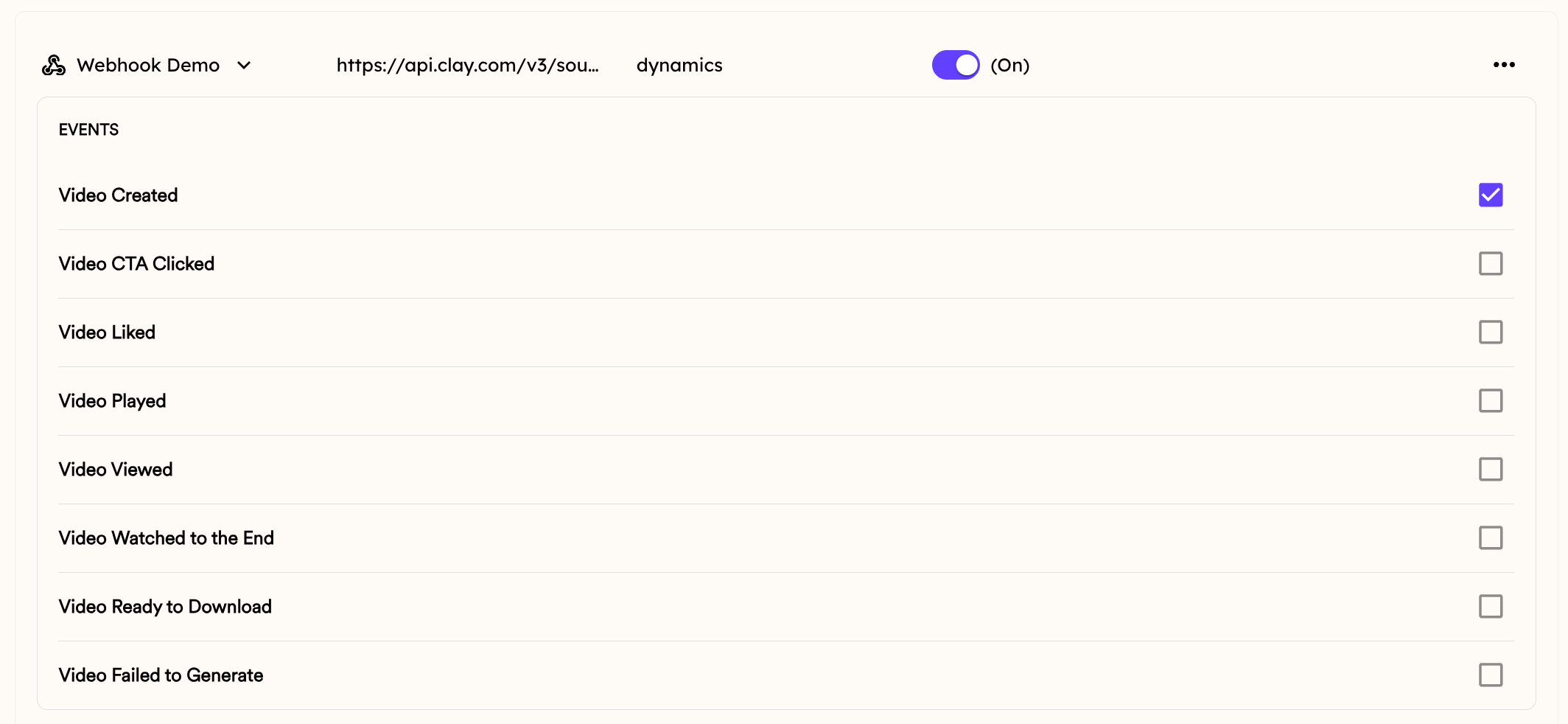
Task: Click the 'Video Failed to Generate' label
Action: pos(161,675)
